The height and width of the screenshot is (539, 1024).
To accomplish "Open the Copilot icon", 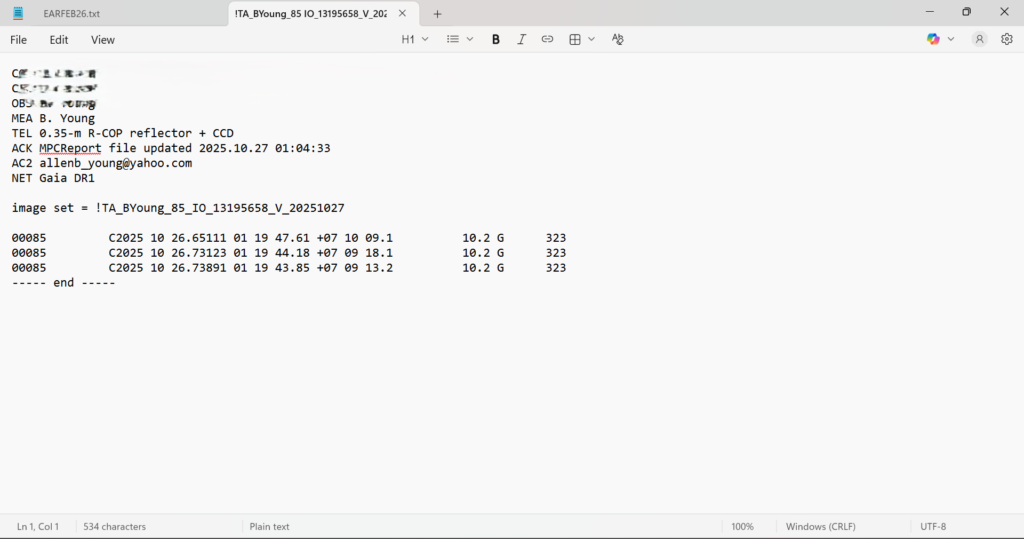I will tap(933, 39).
